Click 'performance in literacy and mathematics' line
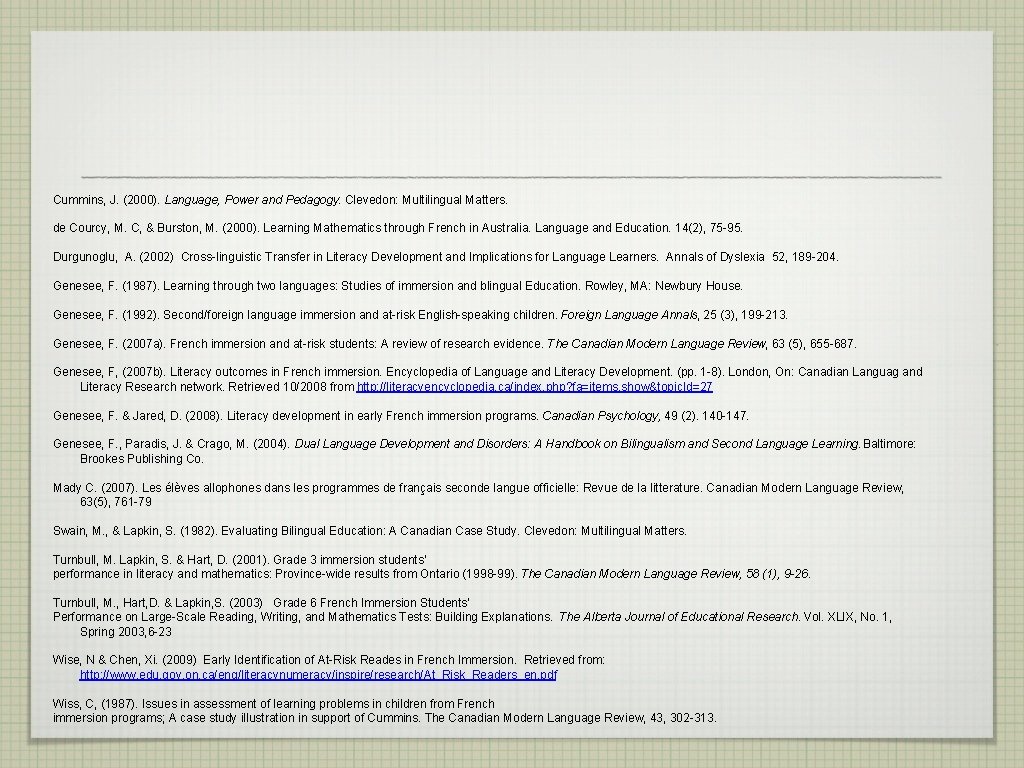1024x768 pixels. [432, 574]
